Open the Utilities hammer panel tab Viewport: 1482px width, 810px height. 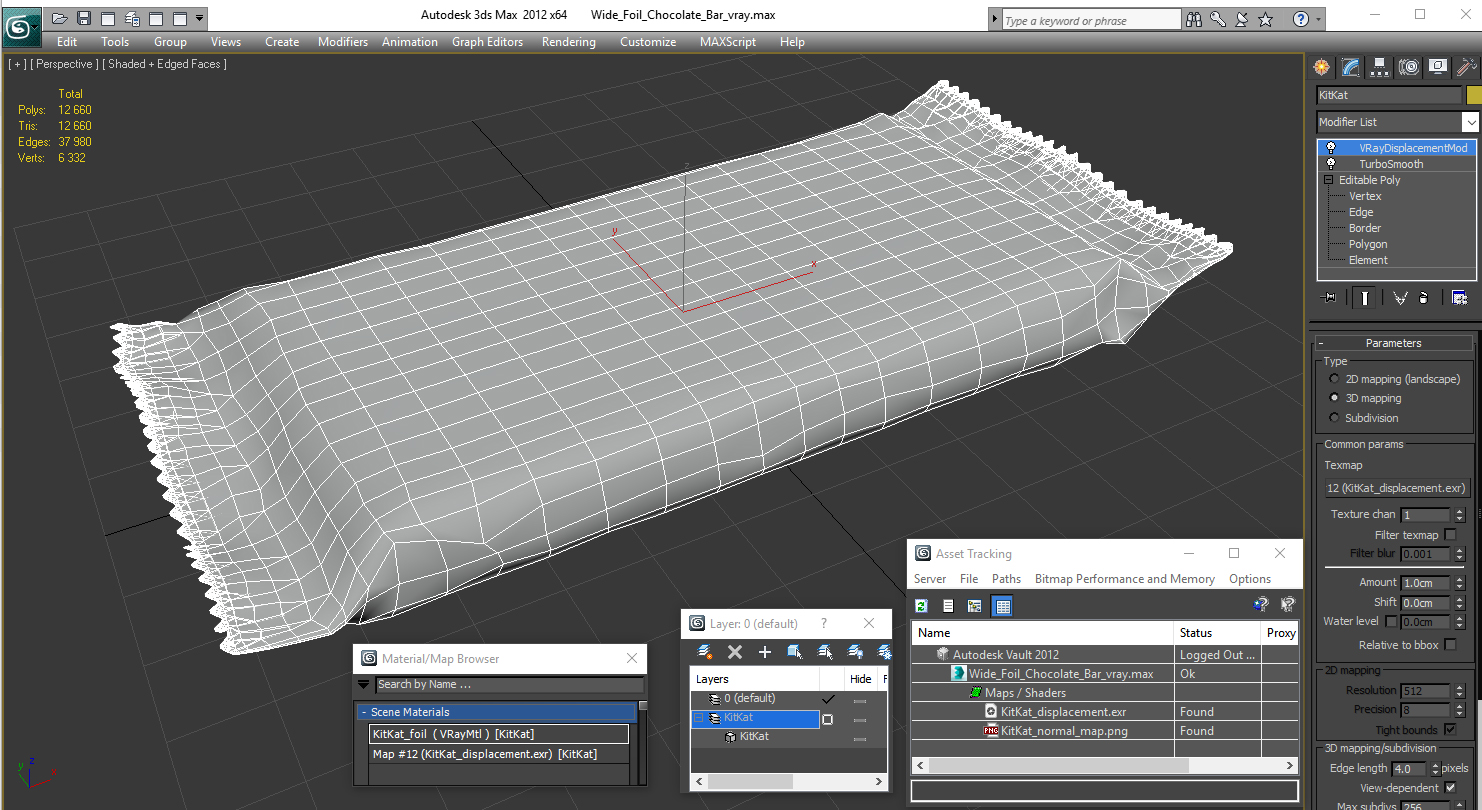pyautogui.click(x=1466, y=67)
